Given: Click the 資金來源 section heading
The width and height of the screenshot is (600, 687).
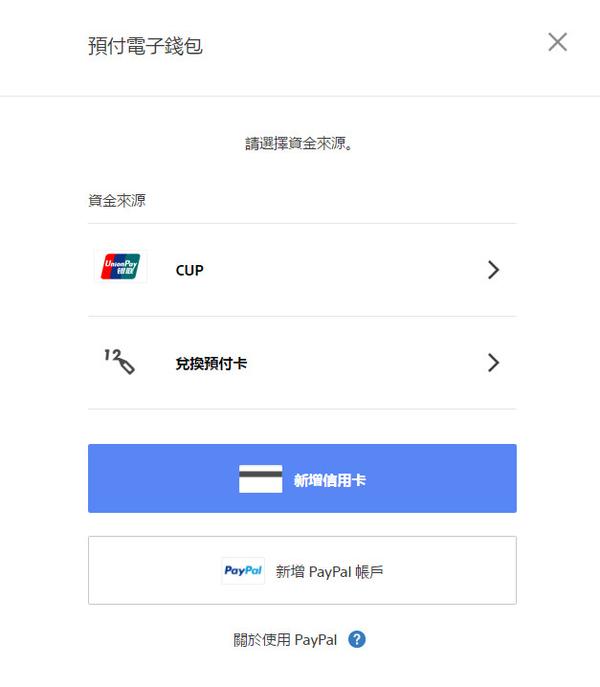Looking at the screenshot, I should tap(117, 201).
